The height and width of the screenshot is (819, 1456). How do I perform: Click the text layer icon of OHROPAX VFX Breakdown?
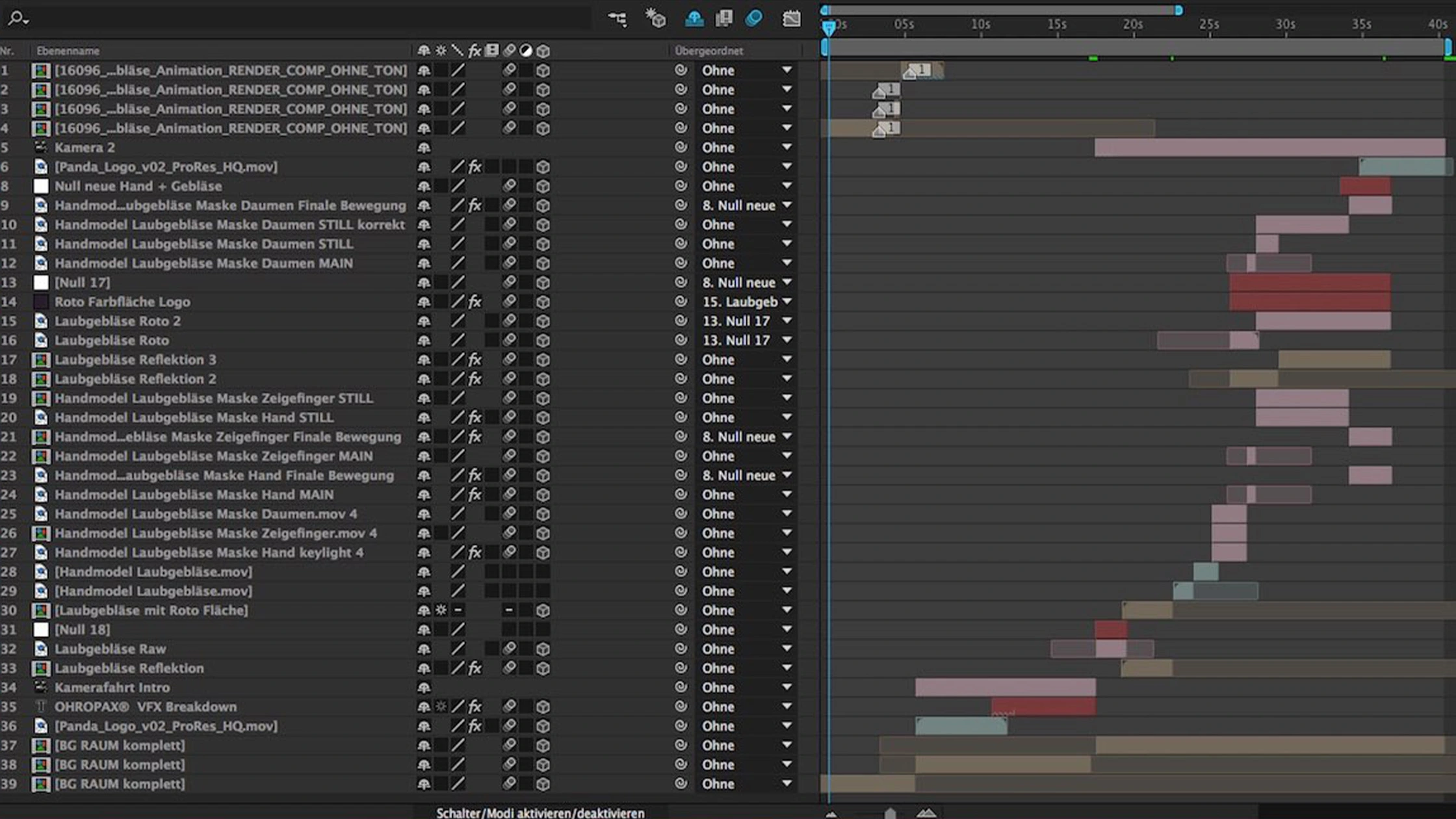coord(41,706)
